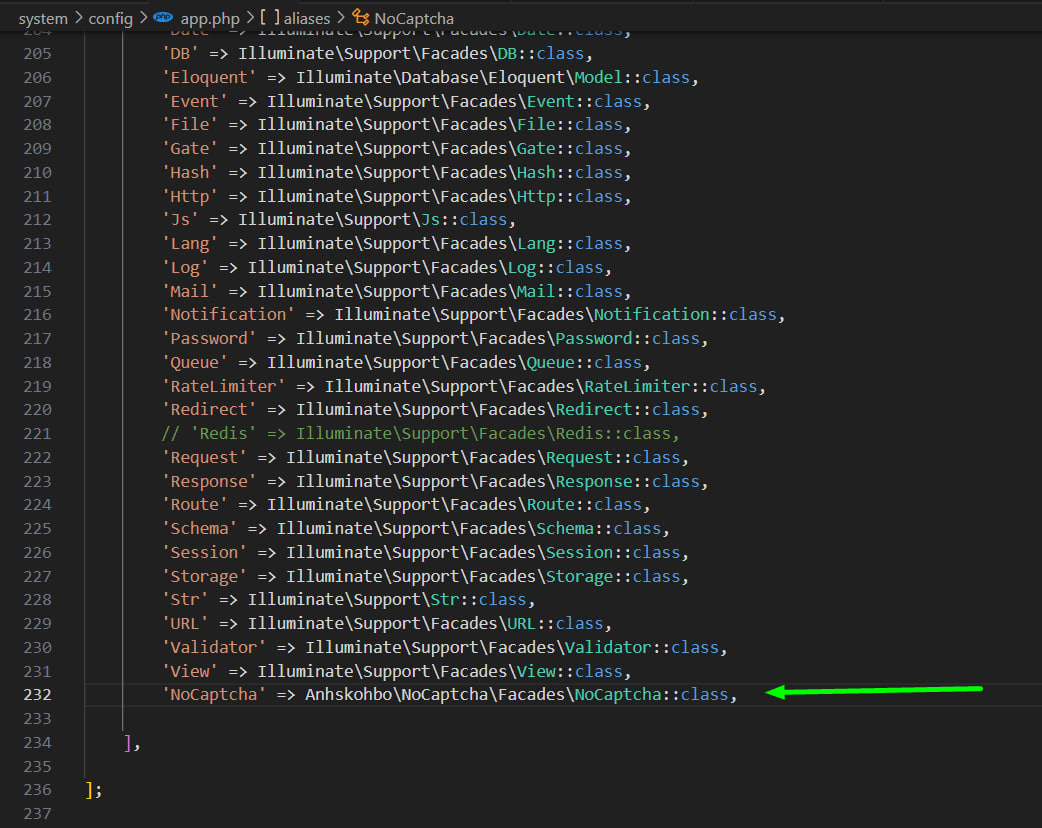
Task: Click the NoCaptcha symbol icon in breadcrumb
Action: click(x=360, y=19)
